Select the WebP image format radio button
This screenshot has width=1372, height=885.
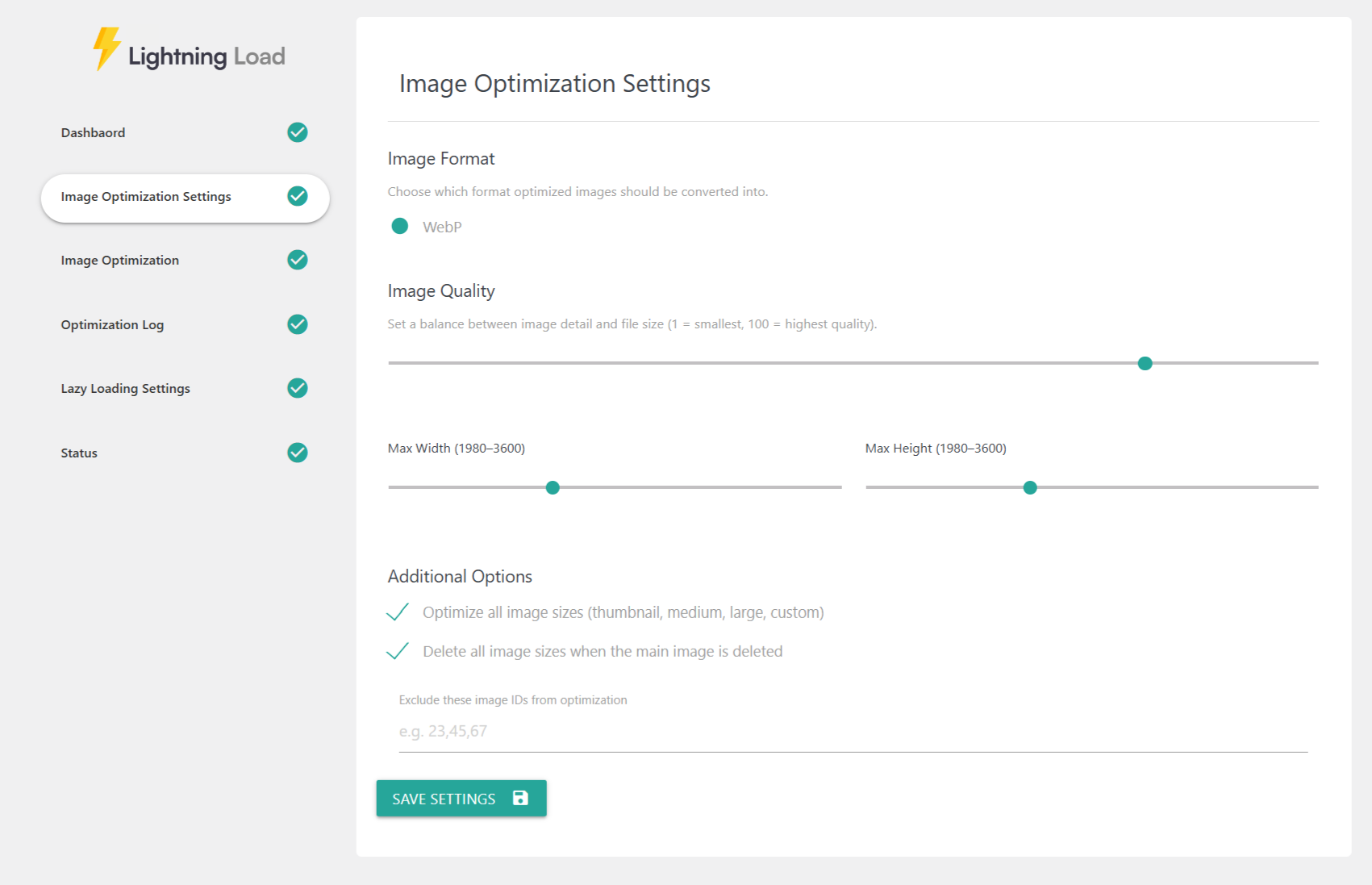(400, 227)
